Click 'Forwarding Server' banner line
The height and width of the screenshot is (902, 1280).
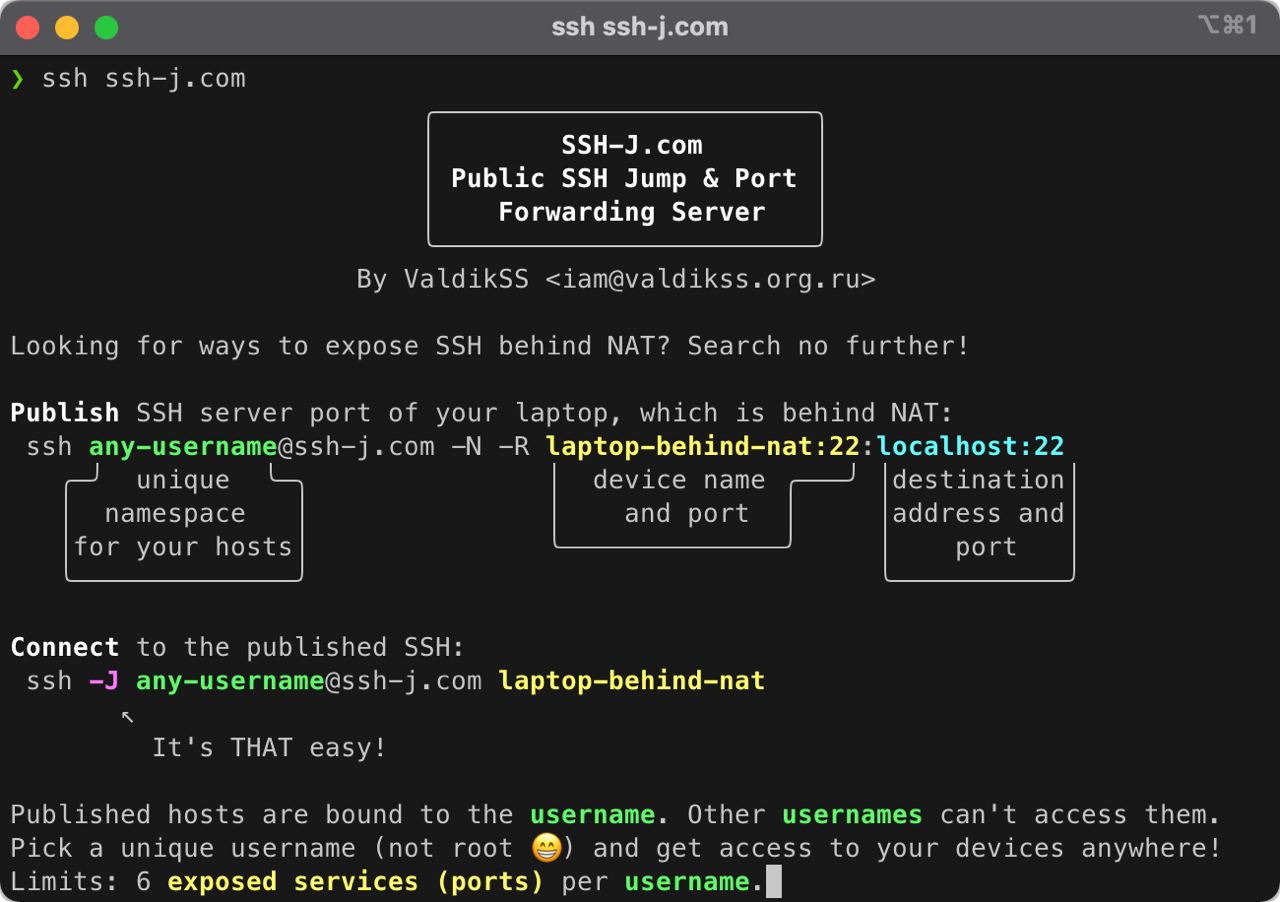click(x=632, y=212)
